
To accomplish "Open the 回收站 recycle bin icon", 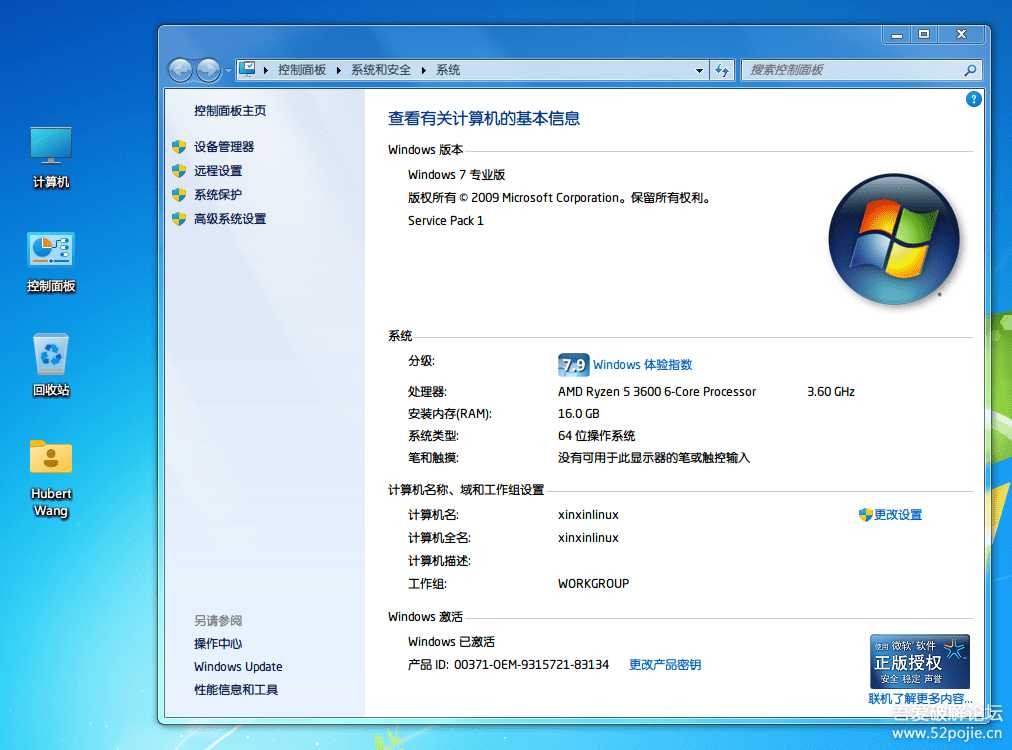I will coord(50,355).
